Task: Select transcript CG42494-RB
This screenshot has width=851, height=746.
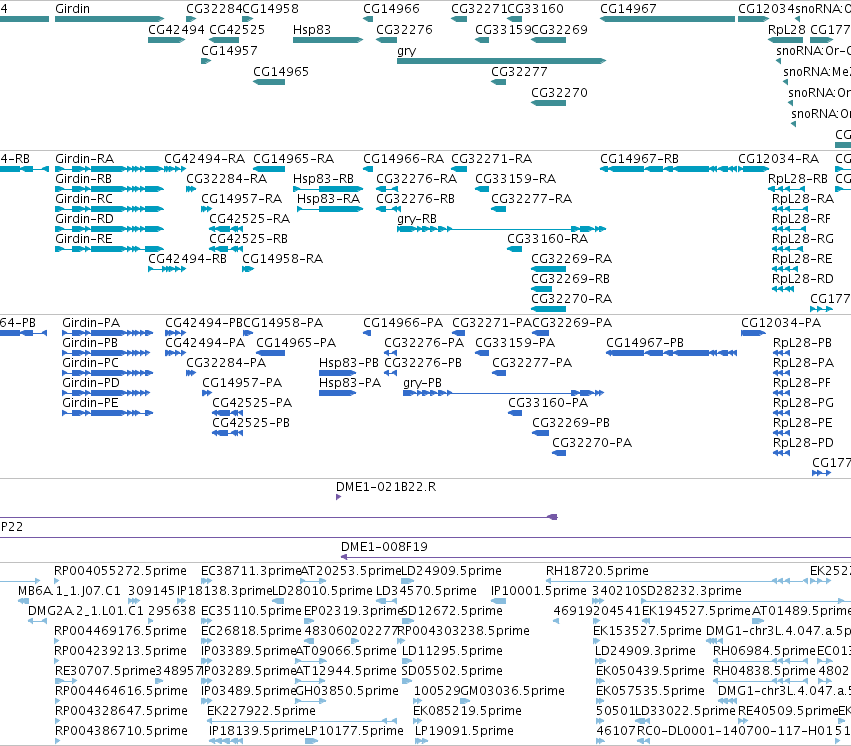Action: (167, 269)
